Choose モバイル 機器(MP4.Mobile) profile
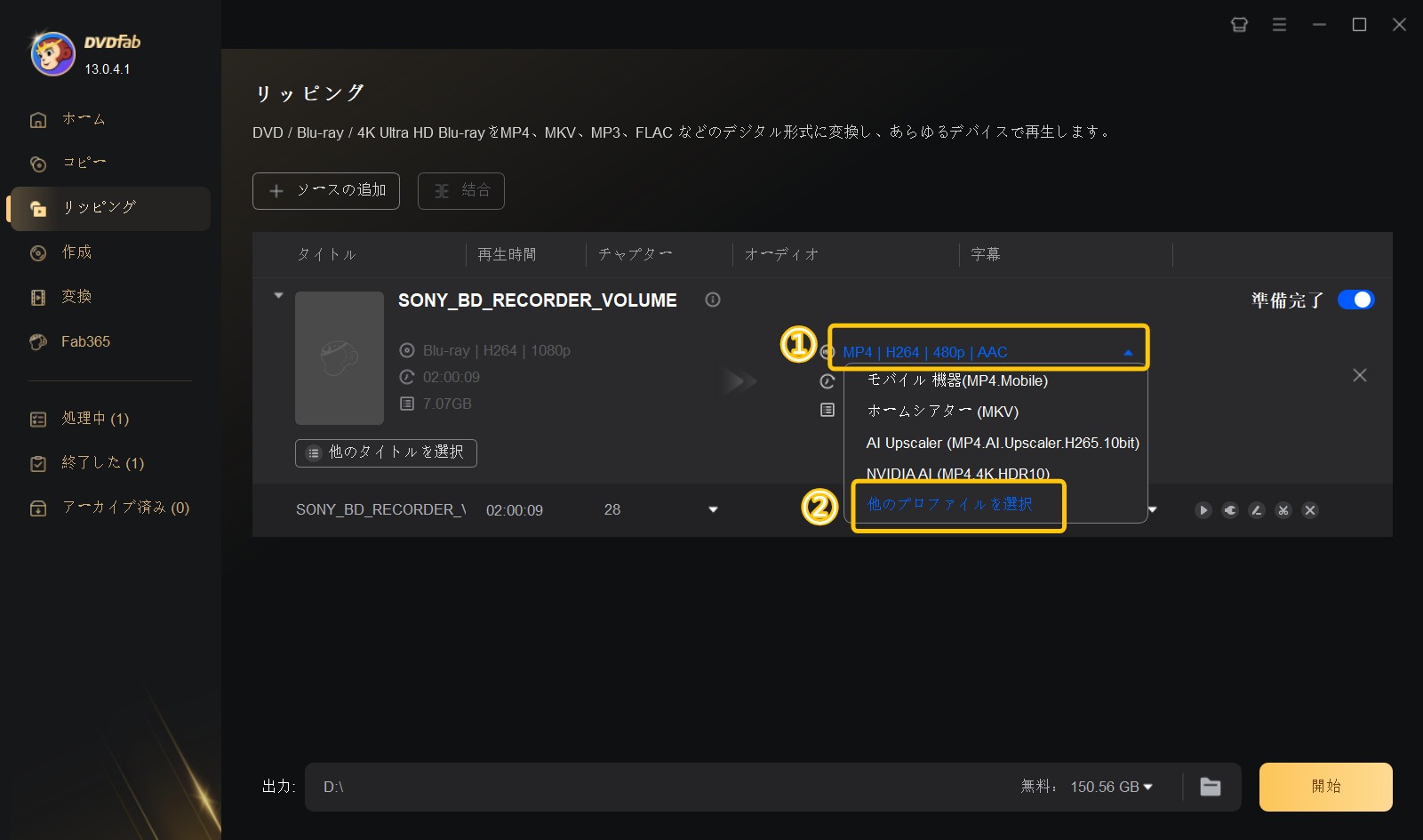This screenshot has width=1423, height=840. [957, 380]
